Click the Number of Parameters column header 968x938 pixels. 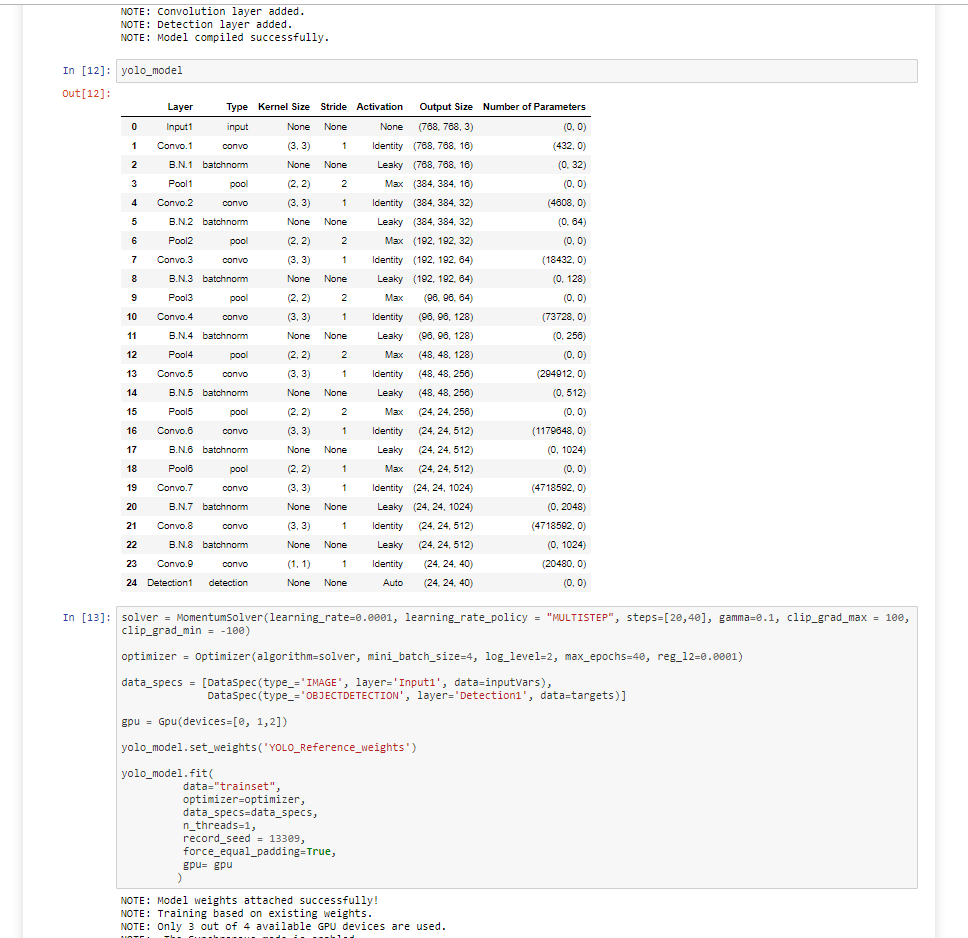pyautogui.click(x=534, y=107)
